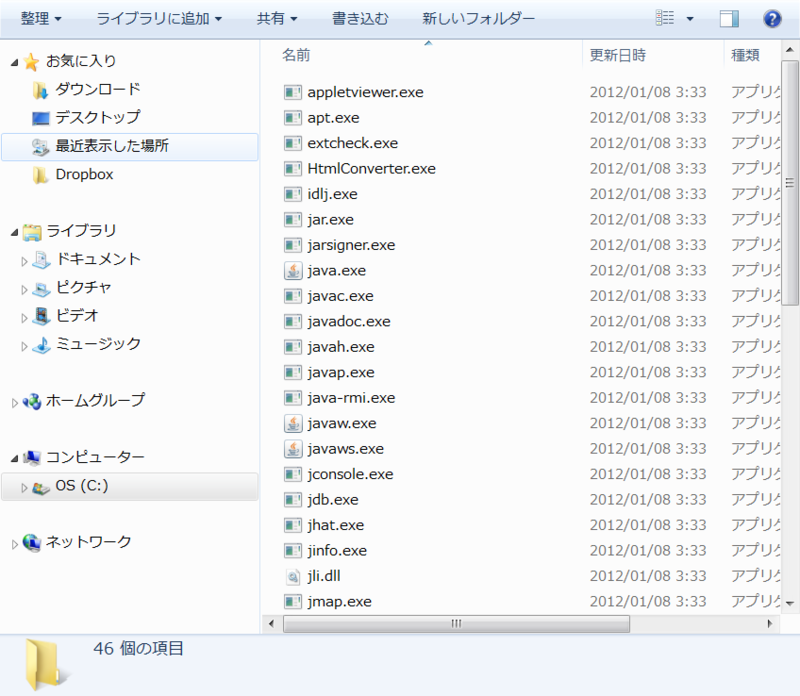The image size is (800, 696).
Task: Click the horizontal scrollbar right arrow
Action: coord(770,623)
